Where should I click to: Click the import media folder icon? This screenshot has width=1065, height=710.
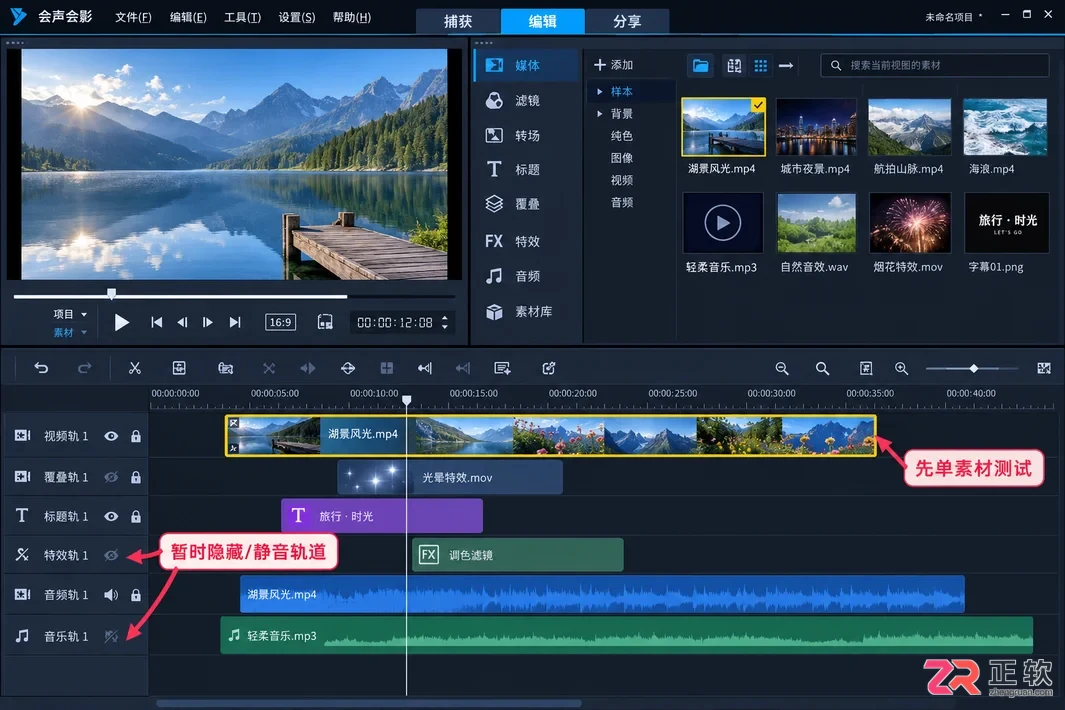700,66
